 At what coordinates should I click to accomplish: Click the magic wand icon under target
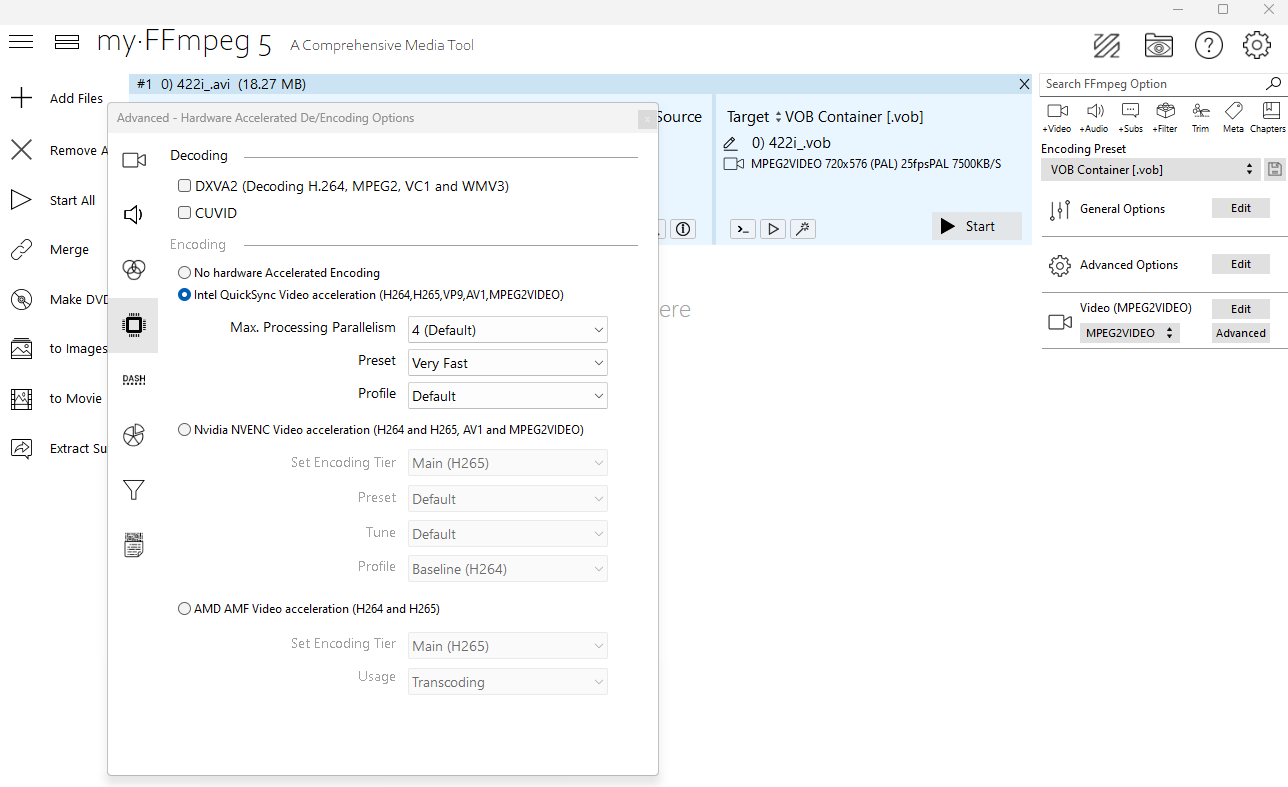point(802,229)
